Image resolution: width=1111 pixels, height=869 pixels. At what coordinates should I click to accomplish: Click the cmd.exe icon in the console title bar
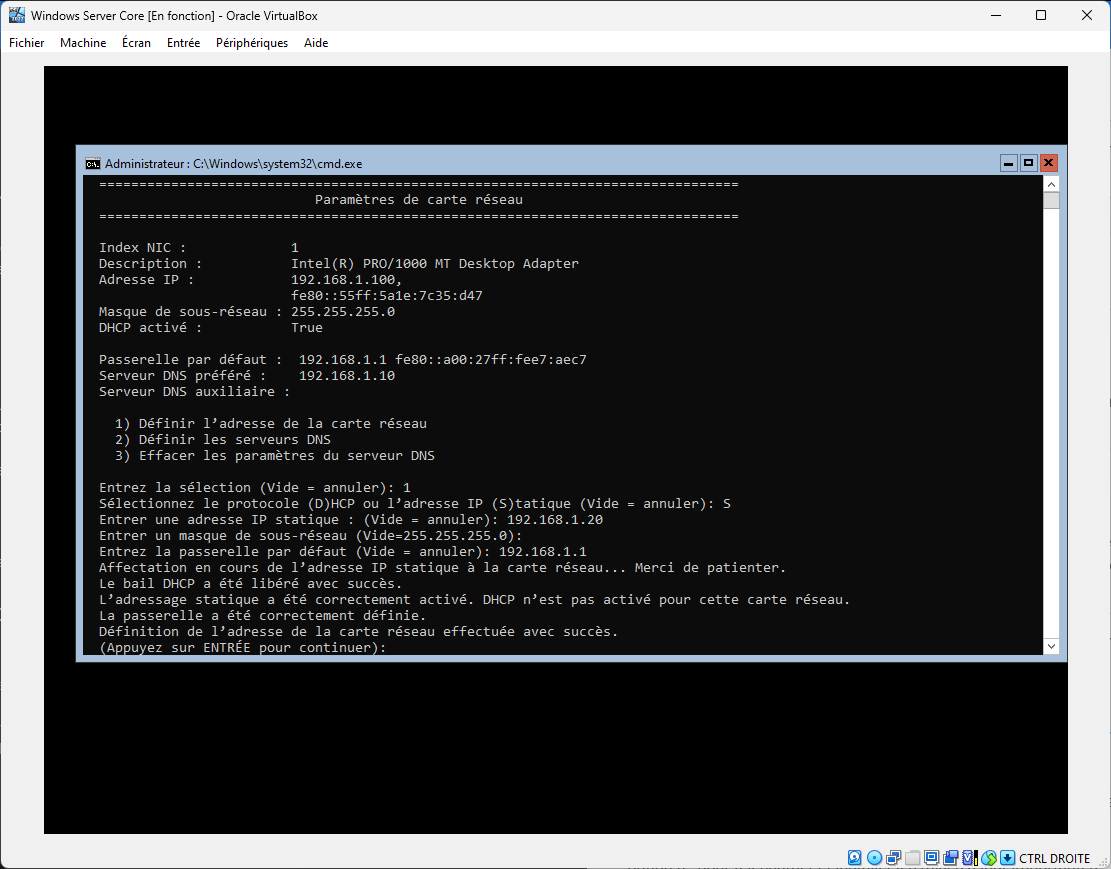[x=93, y=164]
